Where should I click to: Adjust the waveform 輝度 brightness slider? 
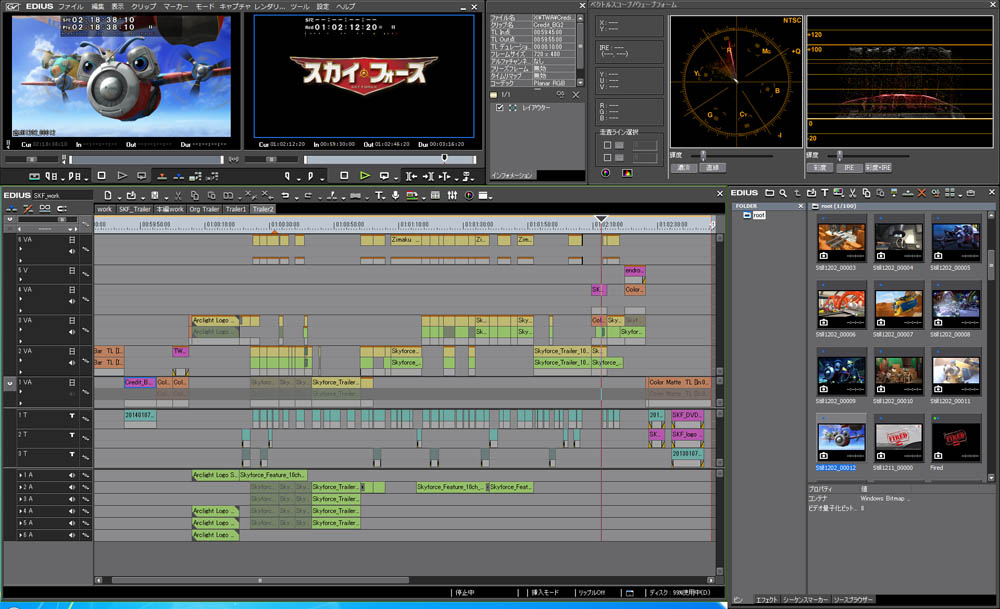pyautogui.click(x=839, y=155)
